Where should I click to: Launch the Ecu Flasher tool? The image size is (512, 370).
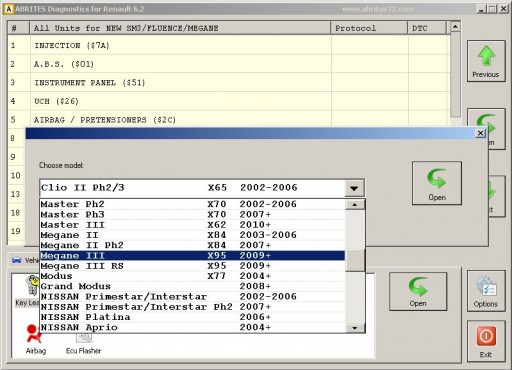(x=83, y=343)
